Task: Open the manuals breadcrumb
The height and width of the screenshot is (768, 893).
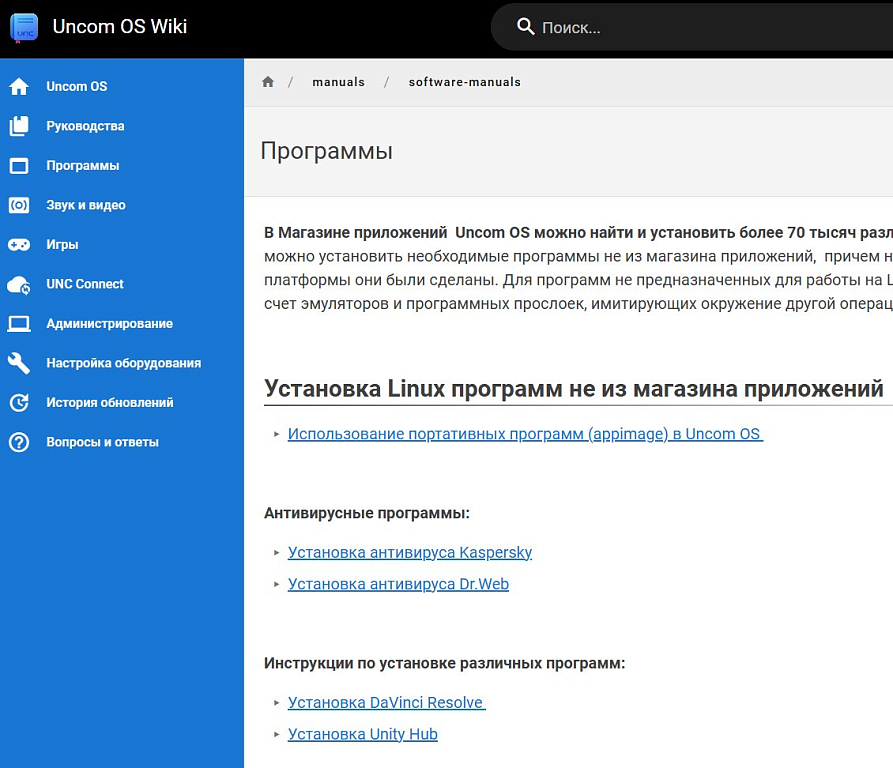Action: click(x=338, y=82)
